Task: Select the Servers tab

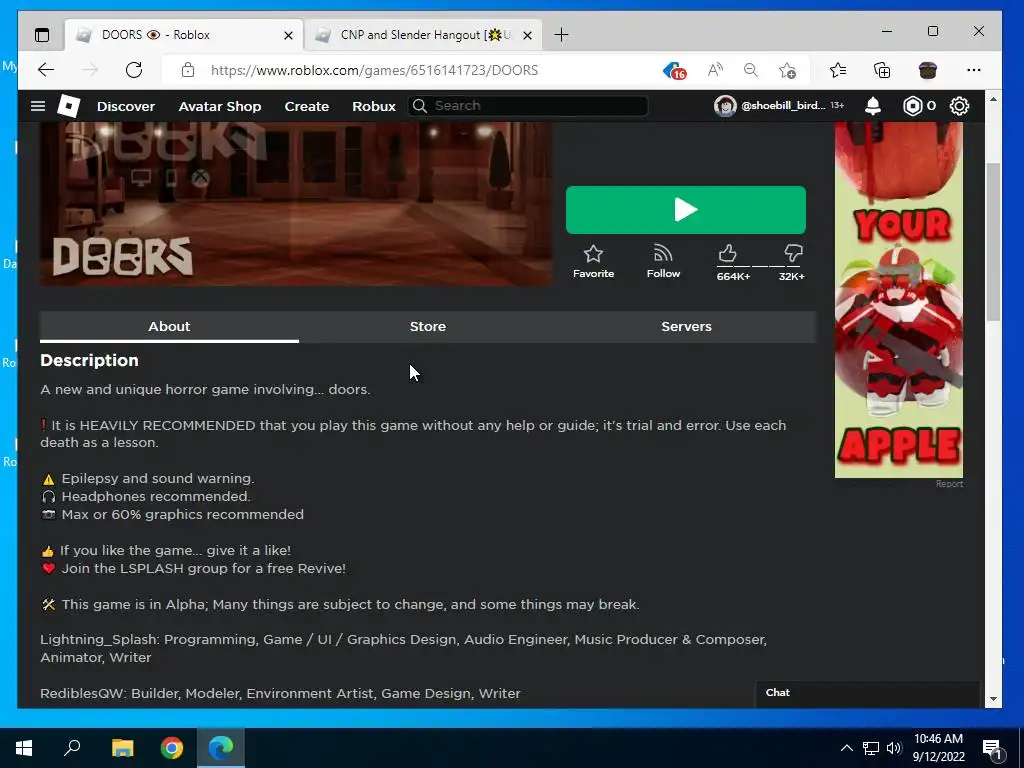Action: [686, 327]
